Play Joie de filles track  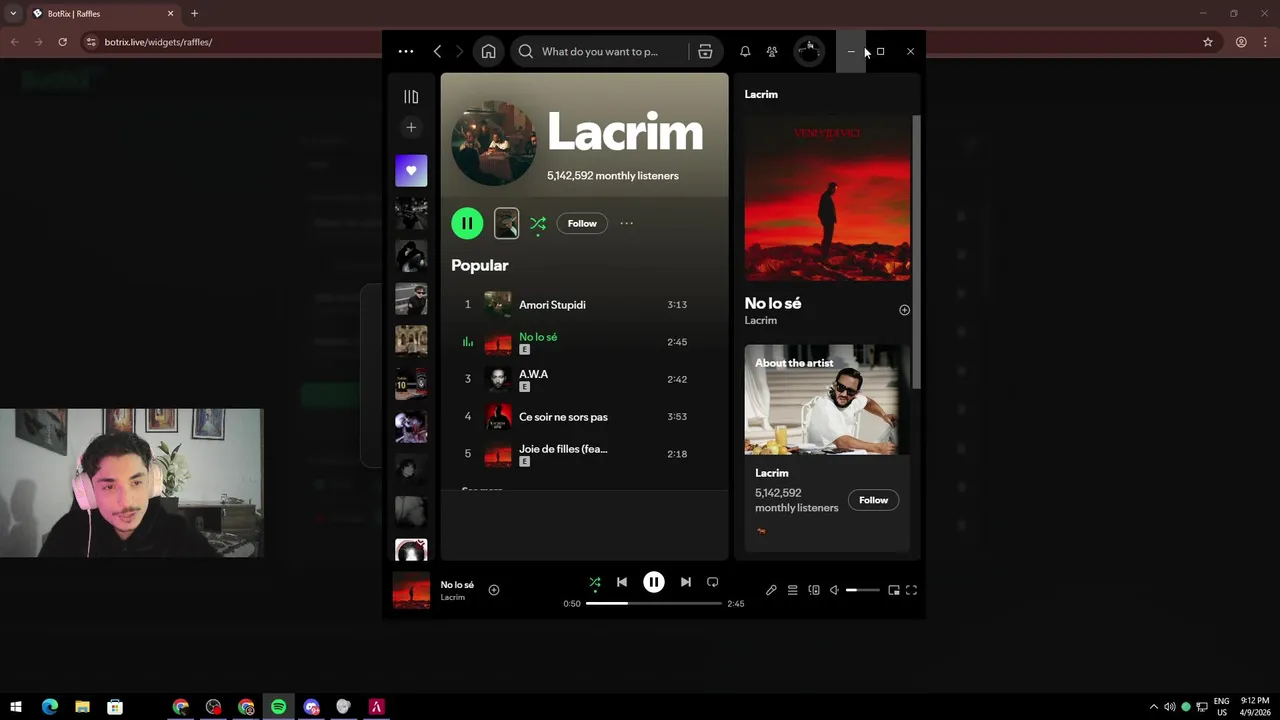[584, 454]
